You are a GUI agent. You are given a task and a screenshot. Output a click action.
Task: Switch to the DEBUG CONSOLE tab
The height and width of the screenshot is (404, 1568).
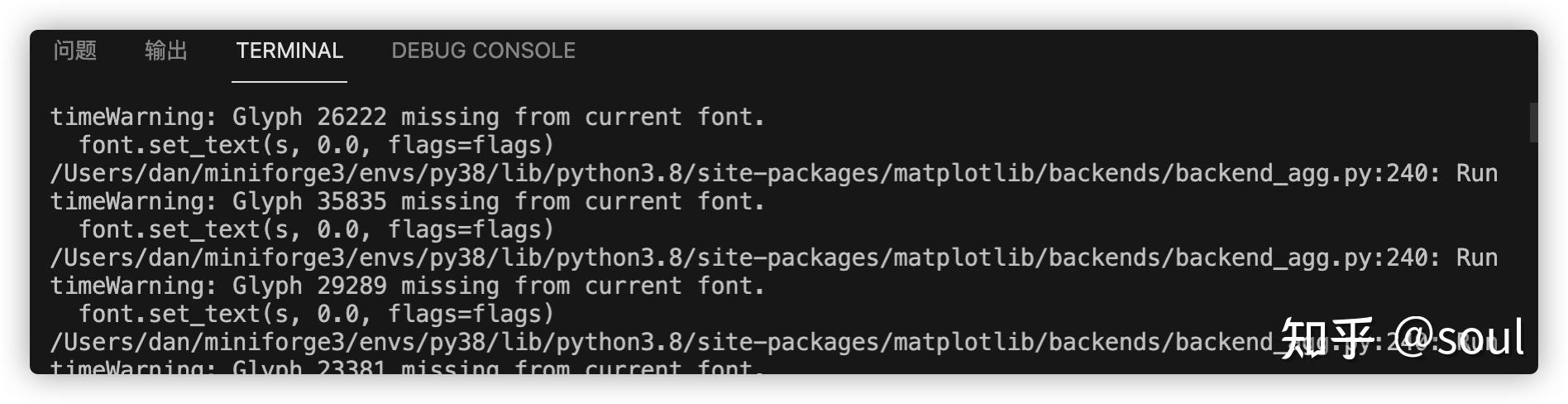click(x=484, y=50)
